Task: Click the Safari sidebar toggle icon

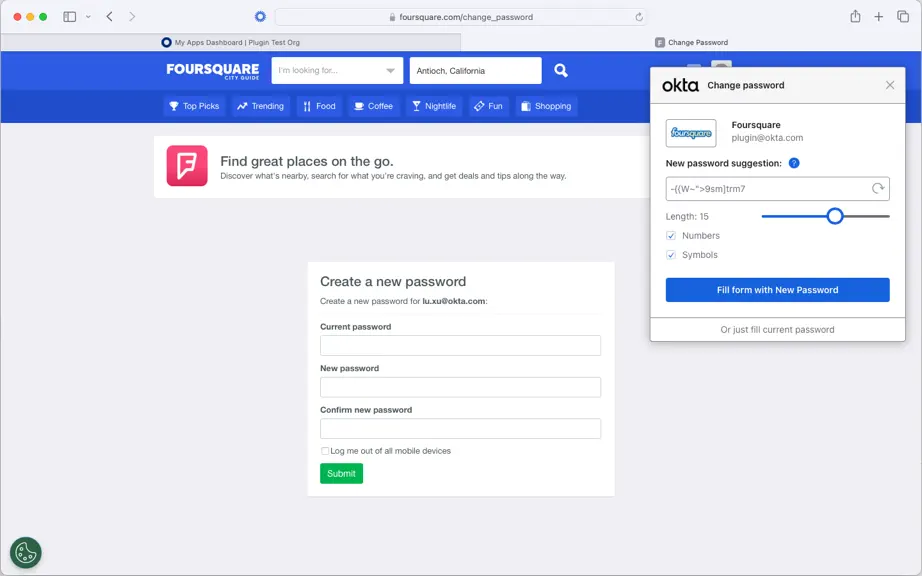Action: (x=69, y=16)
